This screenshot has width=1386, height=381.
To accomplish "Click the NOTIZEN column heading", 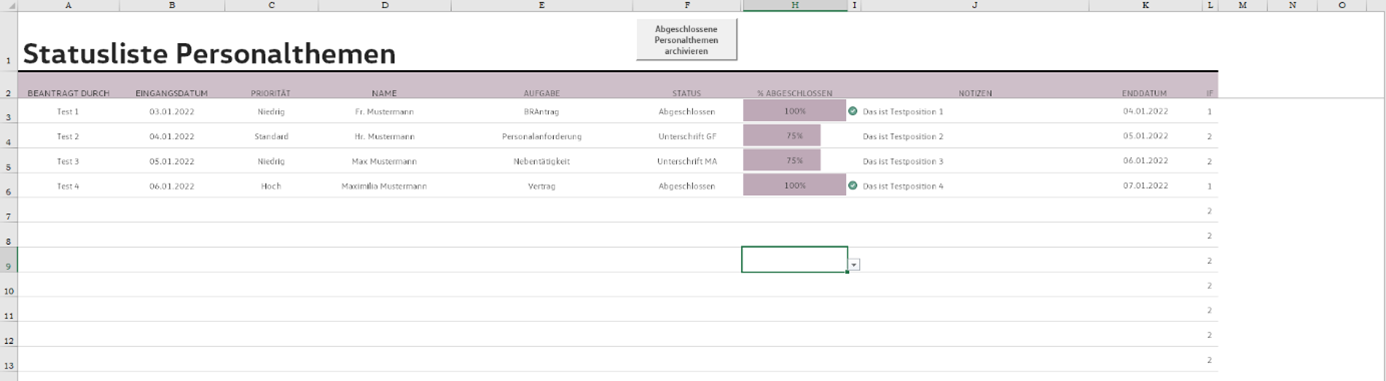I will (x=975, y=93).
